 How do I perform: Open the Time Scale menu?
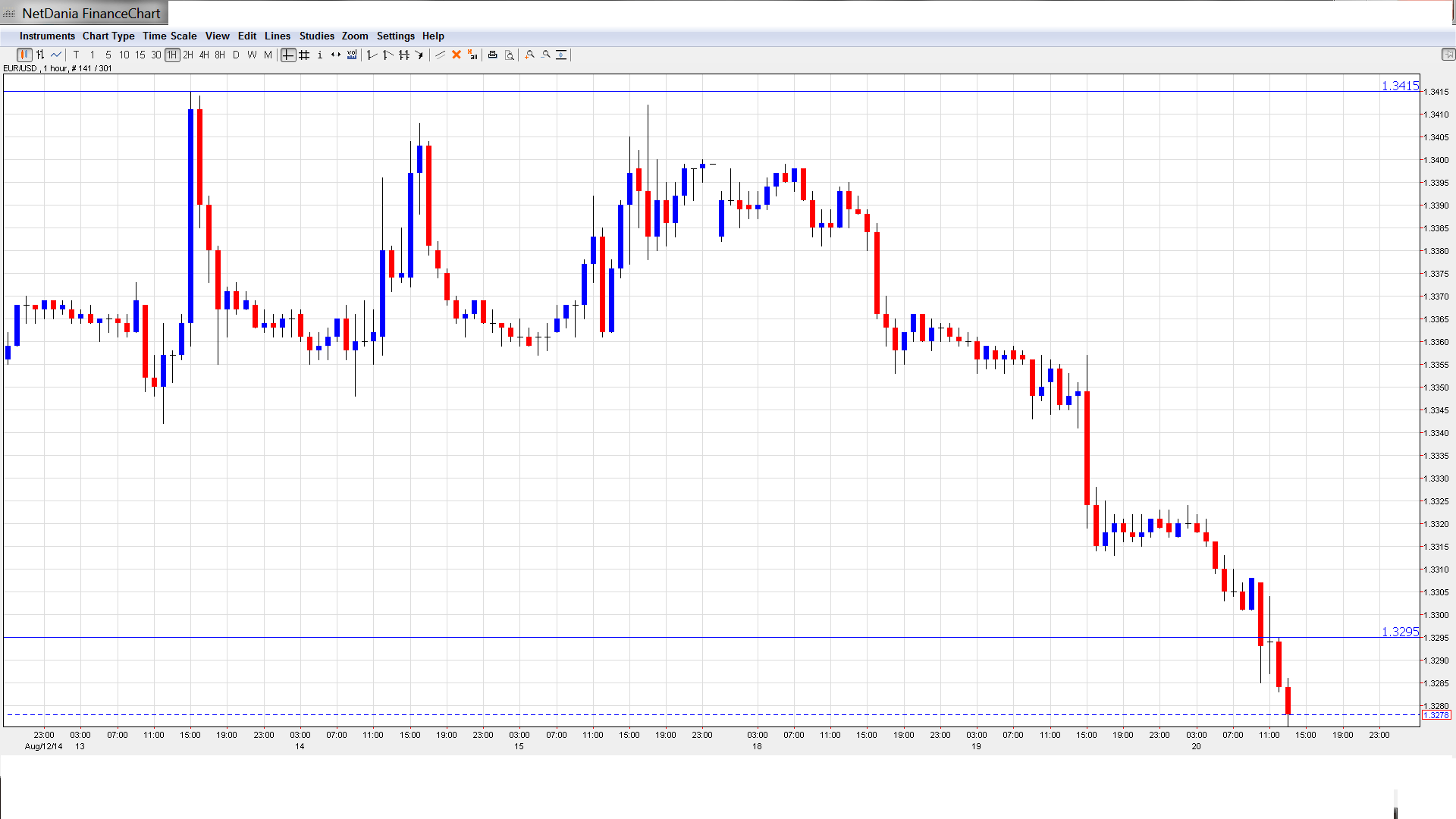pyautogui.click(x=169, y=36)
